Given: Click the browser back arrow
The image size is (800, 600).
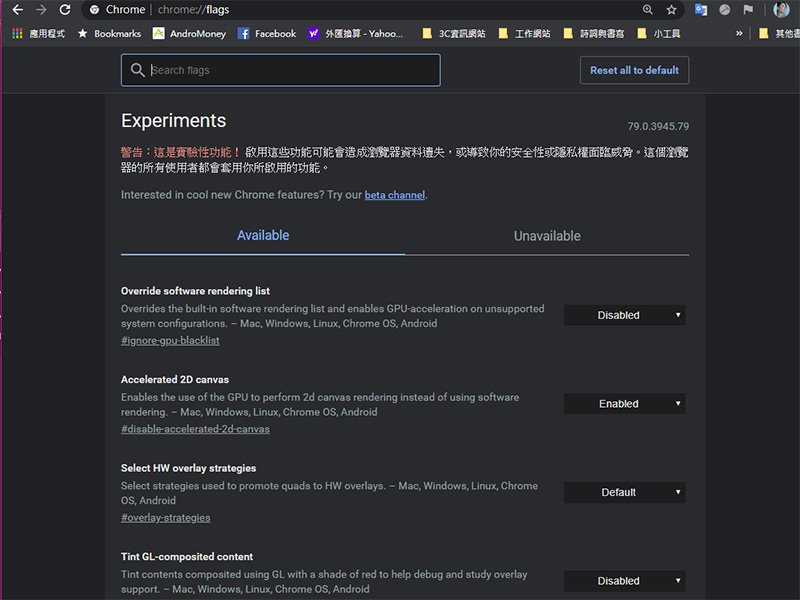Looking at the screenshot, I should (17, 10).
